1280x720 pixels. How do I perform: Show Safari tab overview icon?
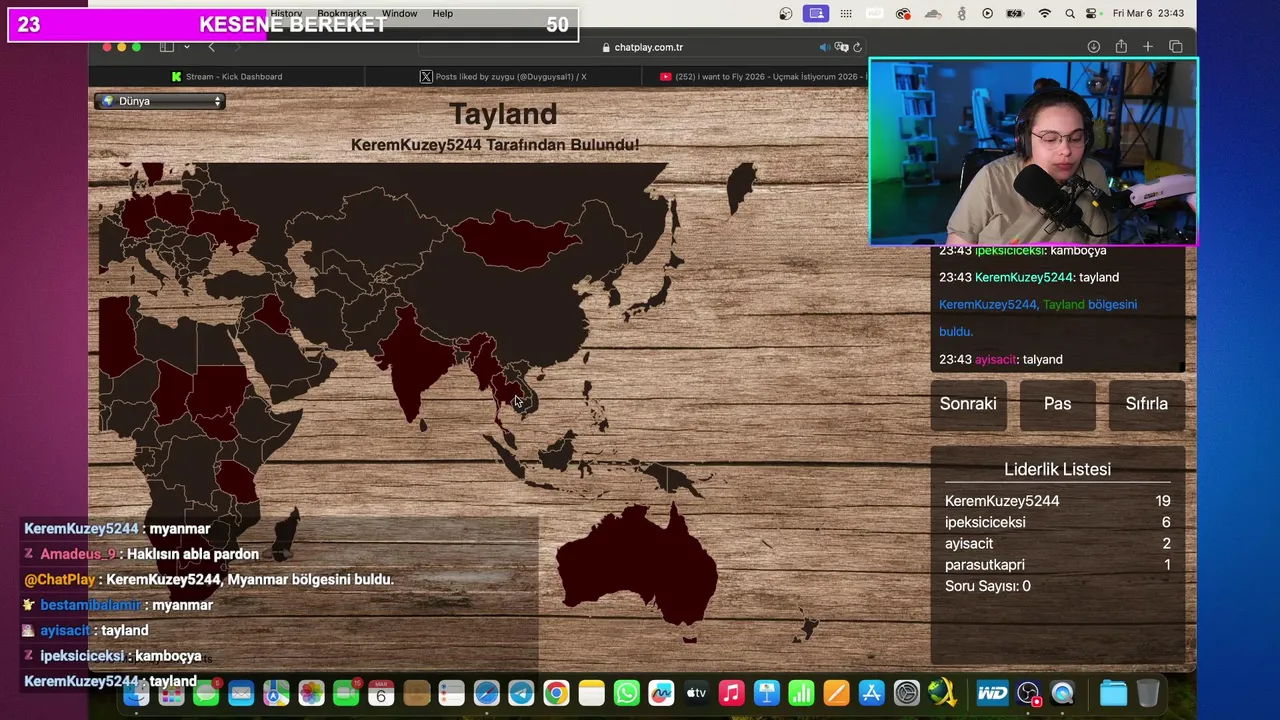tap(1176, 47)
